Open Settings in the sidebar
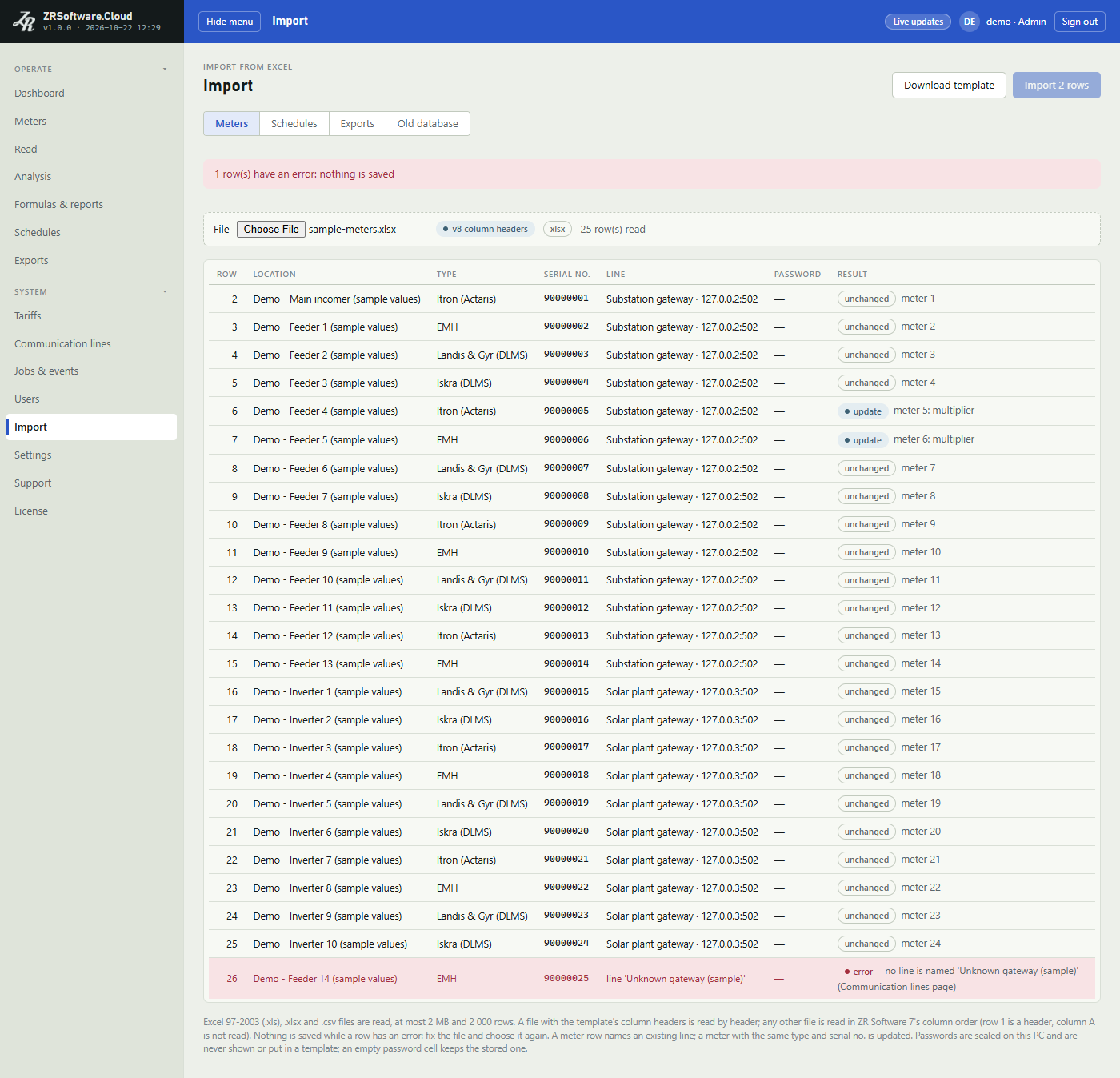 (x=91, y=455)
